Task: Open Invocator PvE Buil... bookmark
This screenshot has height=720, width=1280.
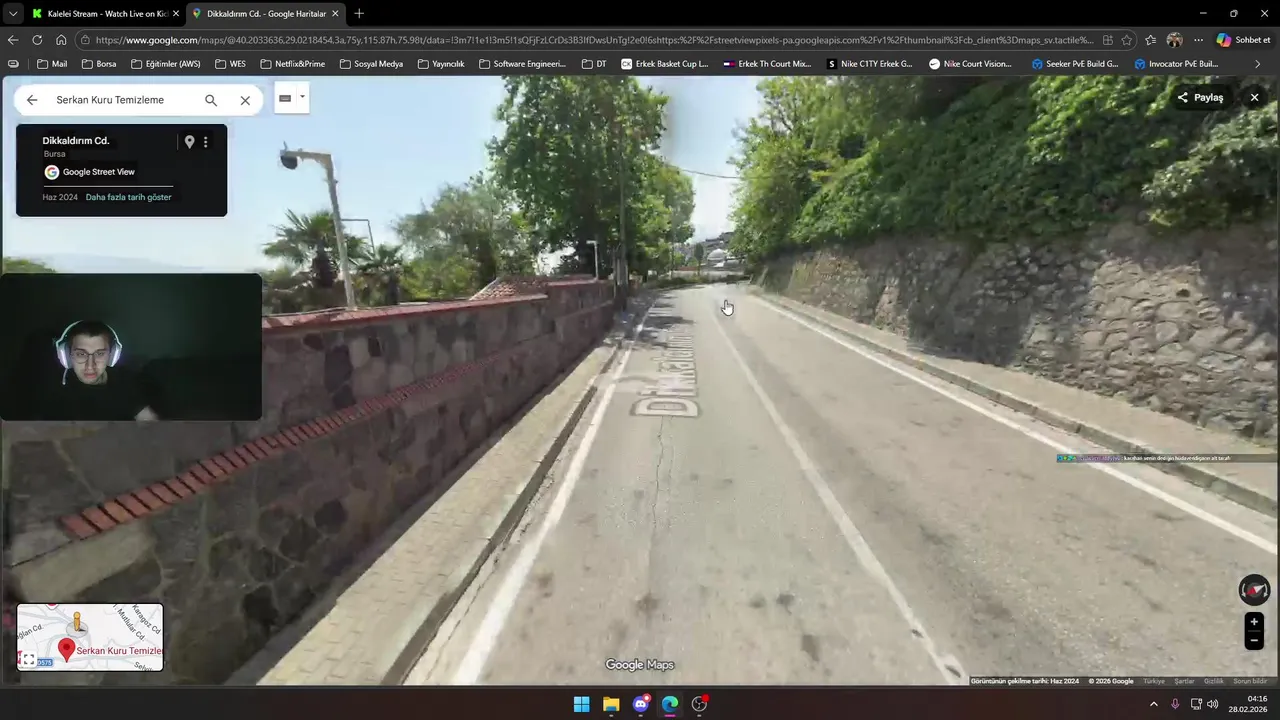Action: [1176, 64]
